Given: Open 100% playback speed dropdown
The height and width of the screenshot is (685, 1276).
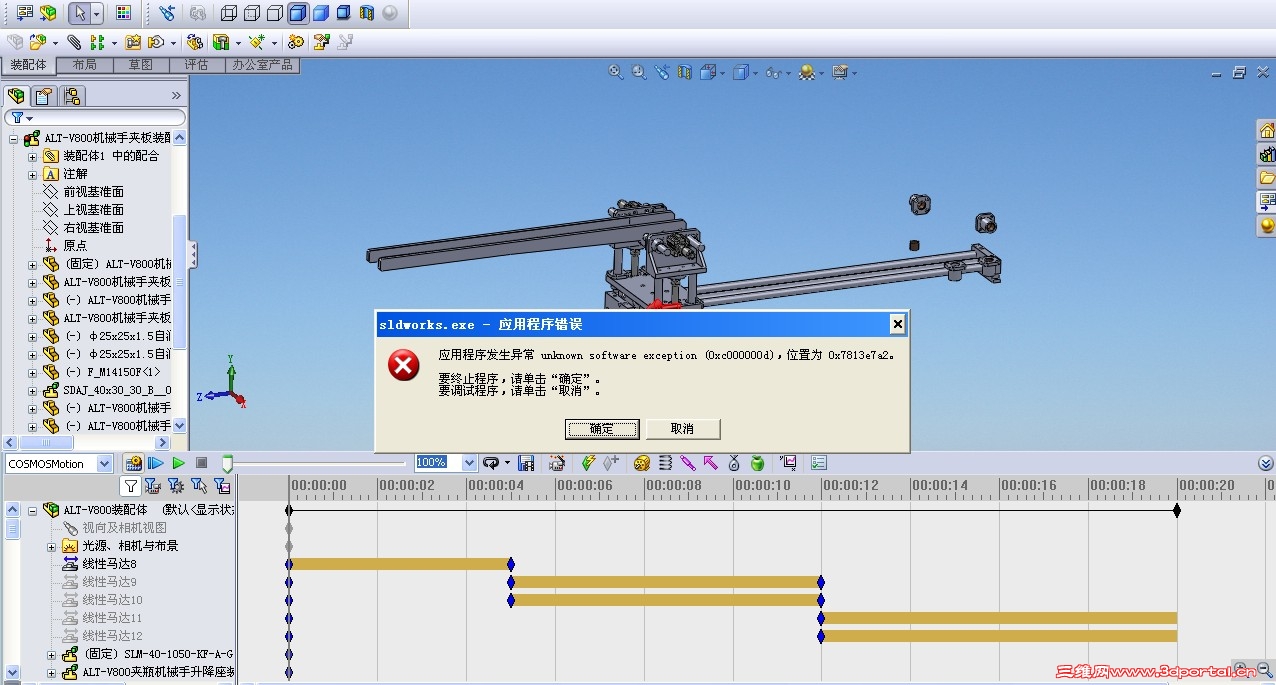Looking at the screenshot, I should tap(469, 463).
